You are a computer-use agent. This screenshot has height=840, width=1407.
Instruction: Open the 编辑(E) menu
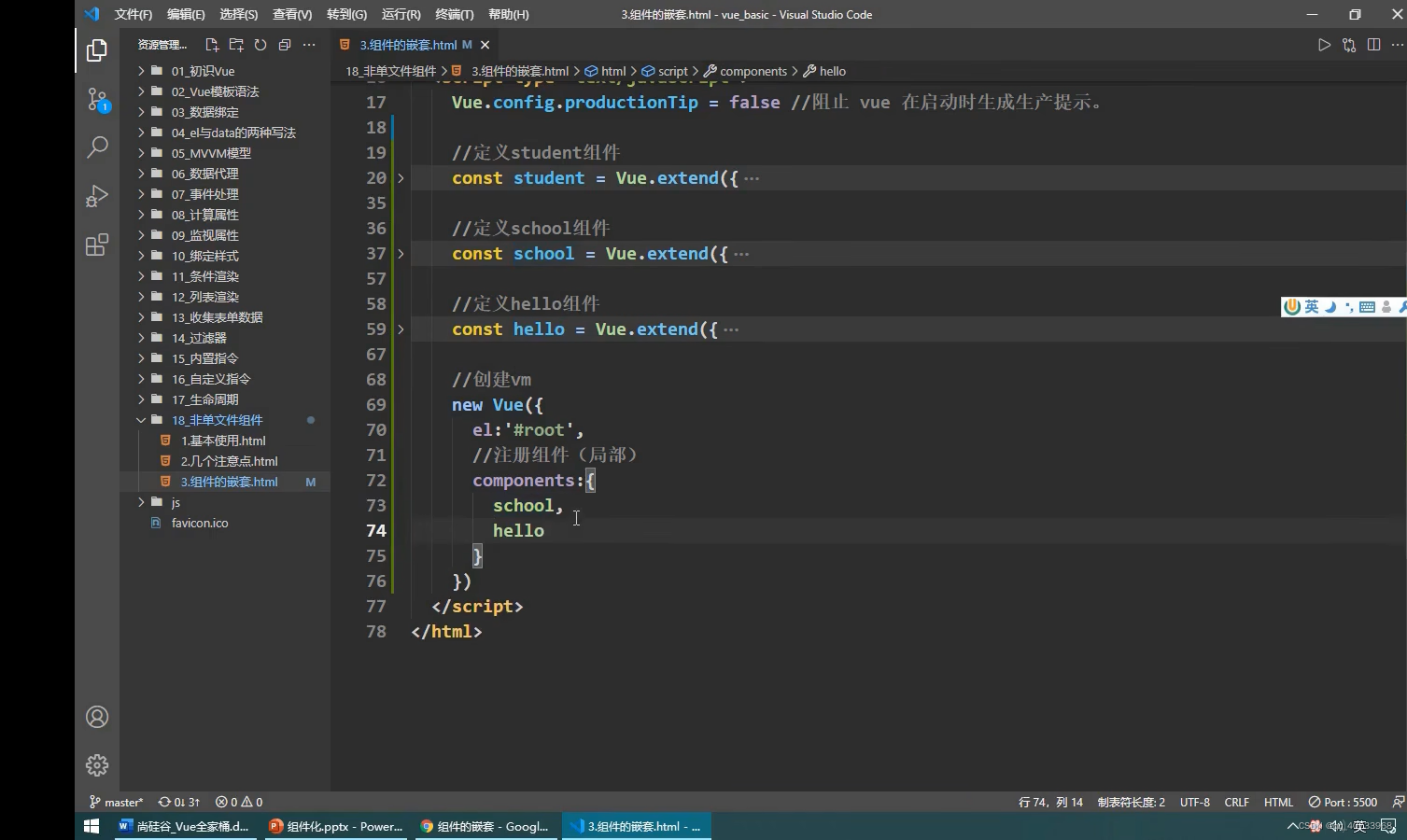tap(186, 14)
